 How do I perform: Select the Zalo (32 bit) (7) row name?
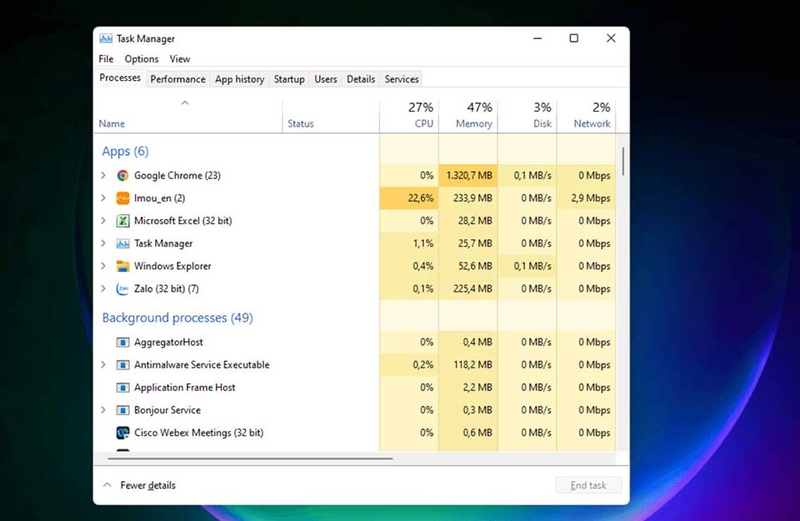coord(166,289)
